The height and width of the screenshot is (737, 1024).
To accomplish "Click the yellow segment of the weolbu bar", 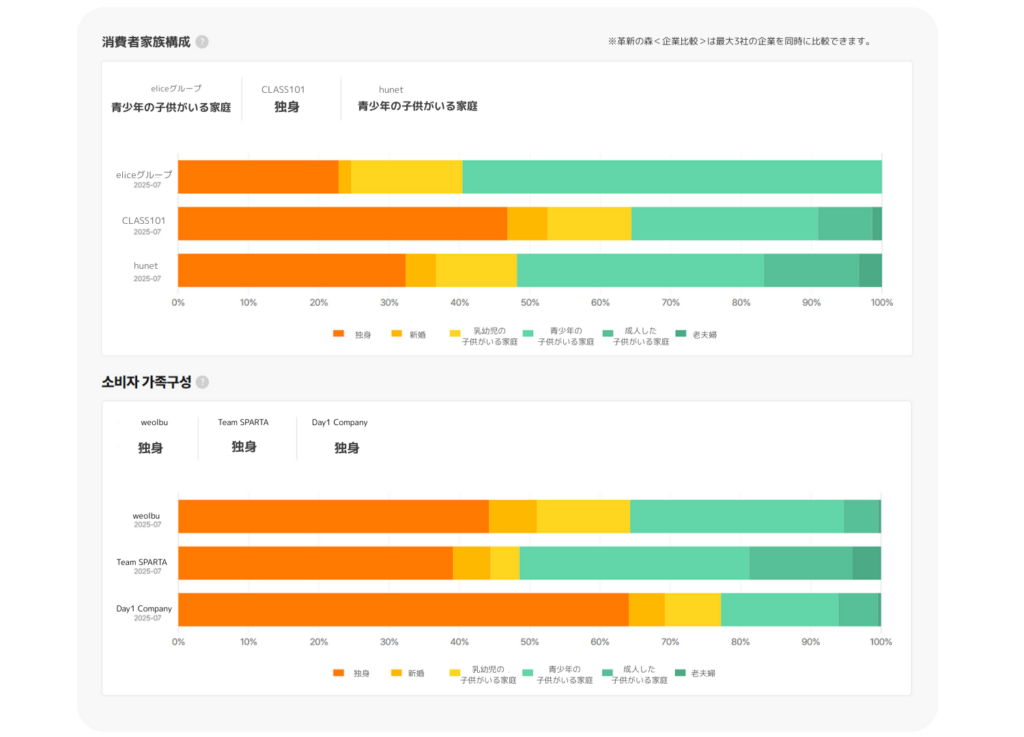I will tap(583, 517).
